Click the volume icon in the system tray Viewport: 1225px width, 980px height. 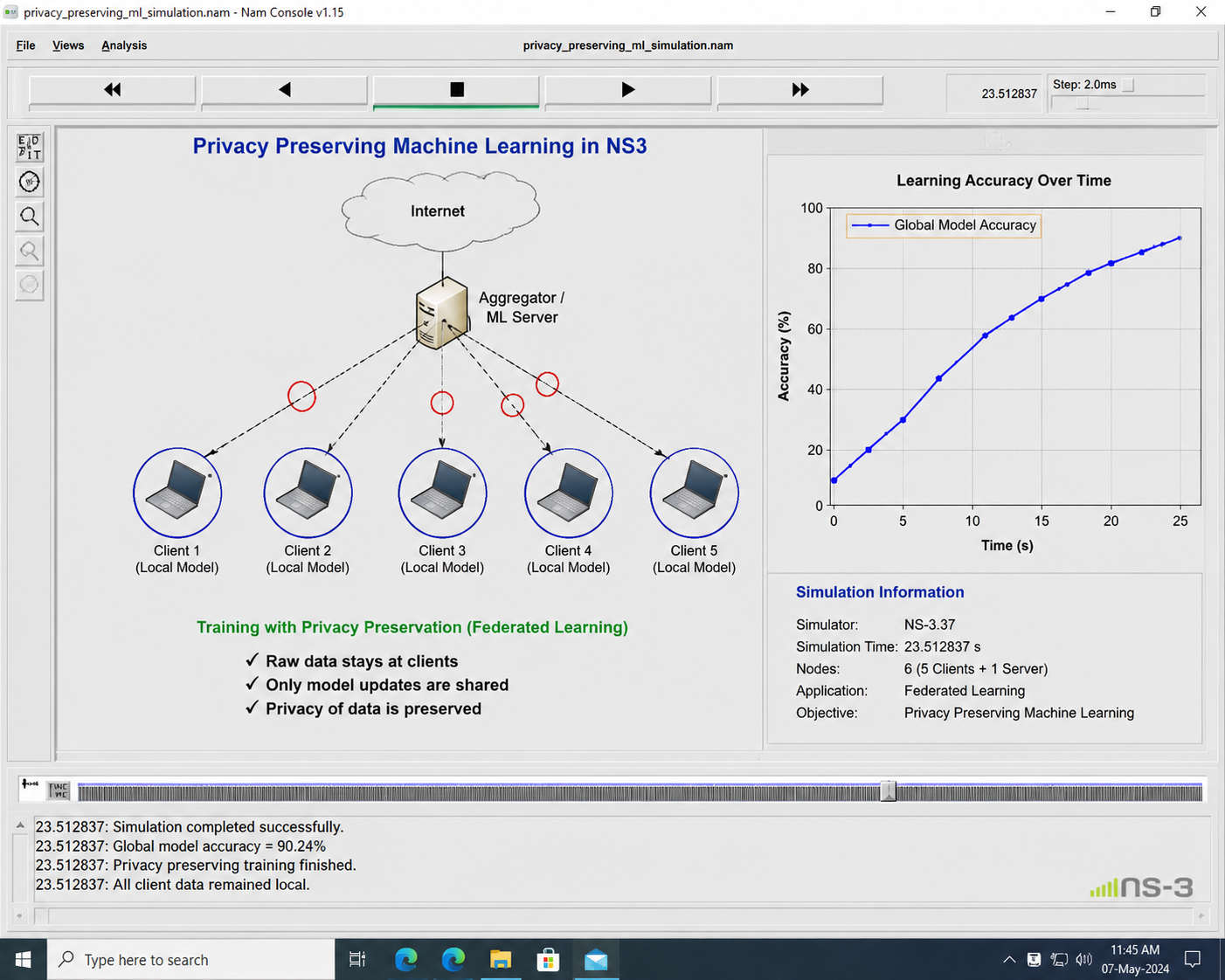(x=1084, y=960)
